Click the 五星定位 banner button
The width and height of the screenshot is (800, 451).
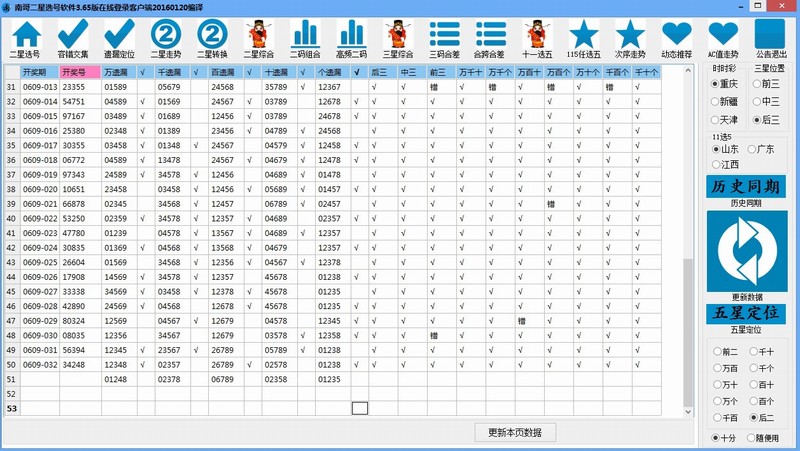click(748, 313)
